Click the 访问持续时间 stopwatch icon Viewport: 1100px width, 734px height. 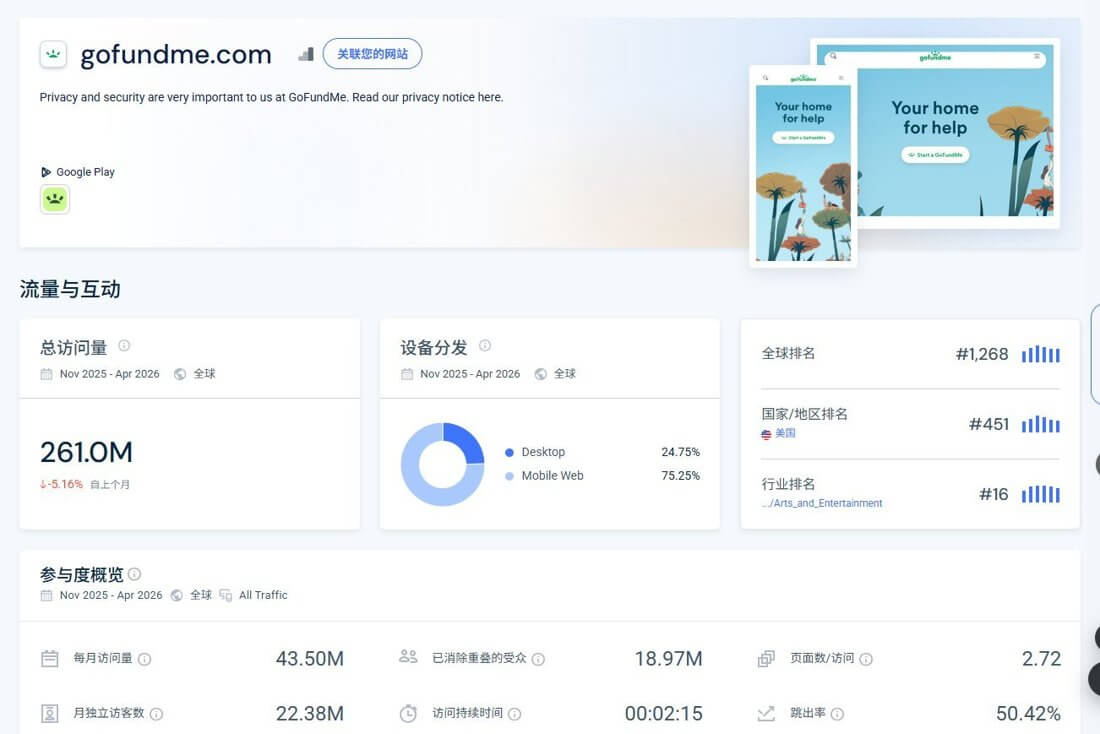[408, 713]
